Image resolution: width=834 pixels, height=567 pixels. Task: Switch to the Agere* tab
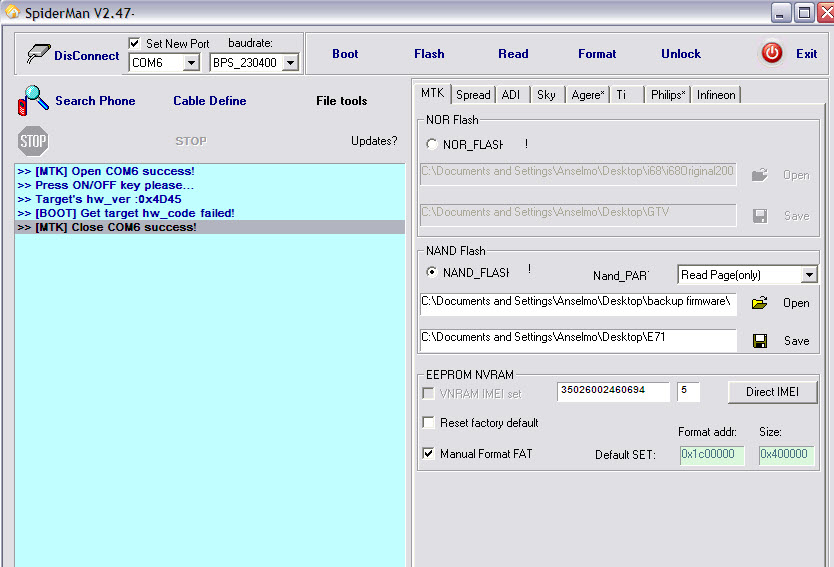click(588, 95)
